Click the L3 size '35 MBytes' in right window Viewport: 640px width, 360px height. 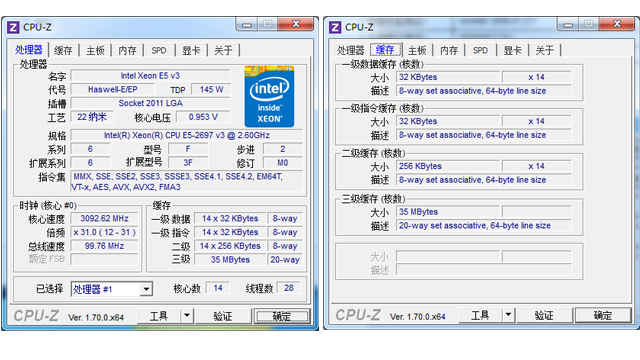point(448,212)
